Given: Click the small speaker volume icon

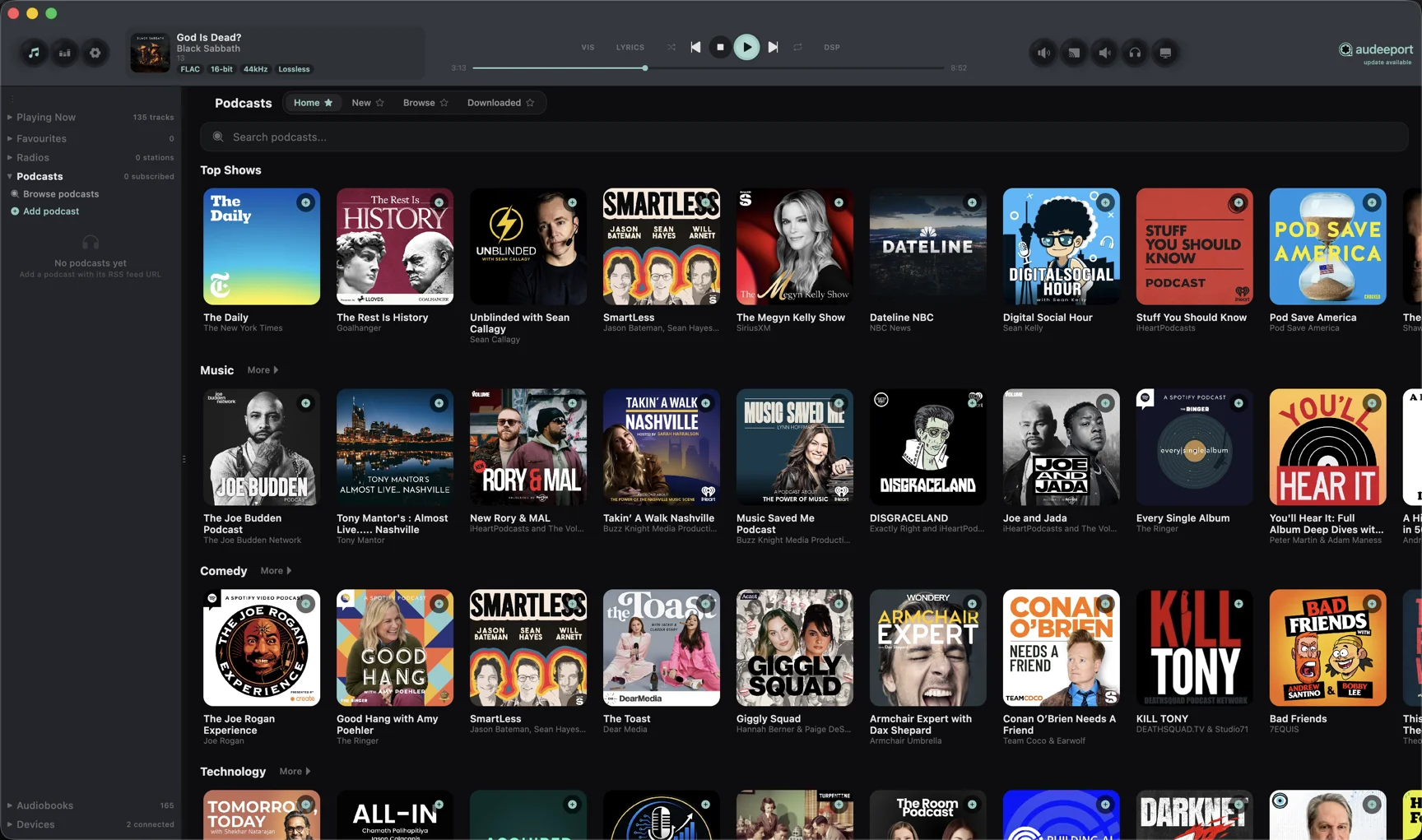Looking at the screenshot, I should click(1104, 53).
